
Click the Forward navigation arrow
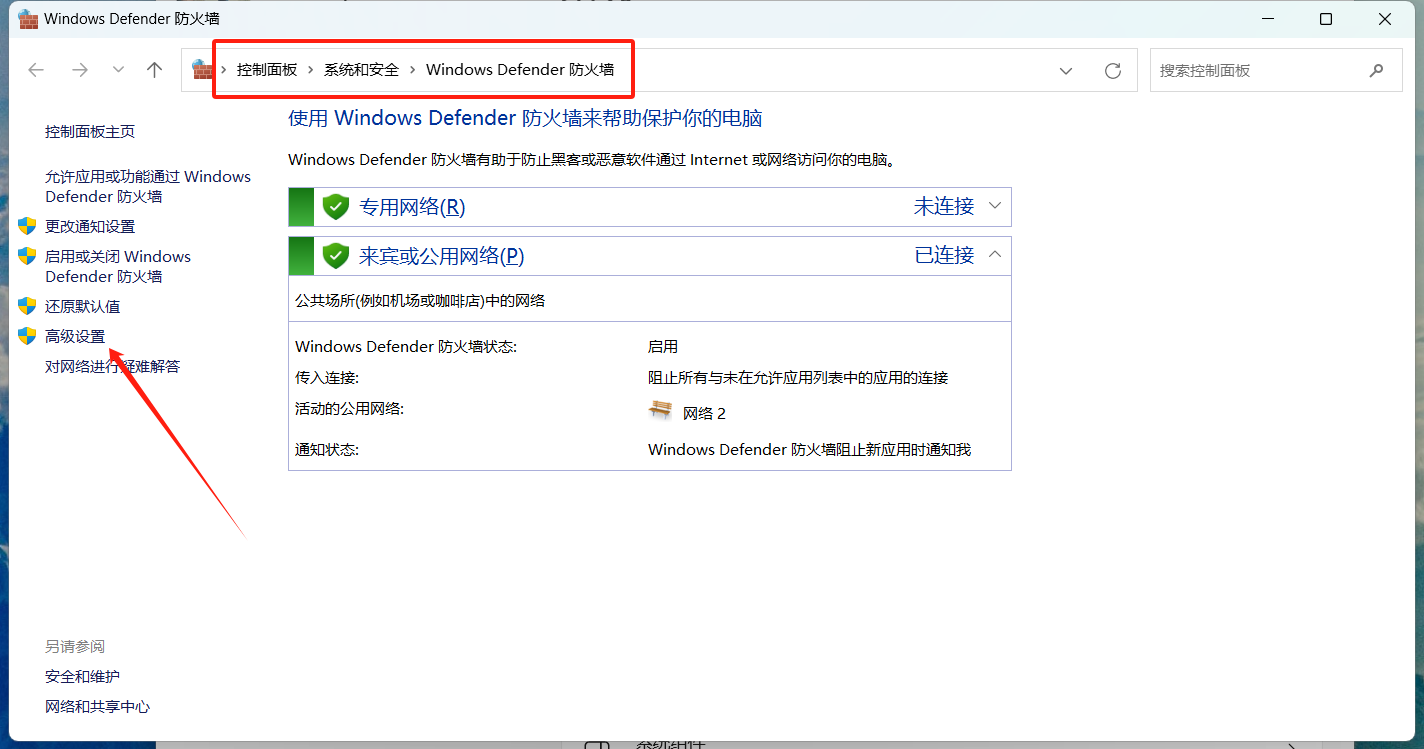pyautogui.click(x=80, y=70)
